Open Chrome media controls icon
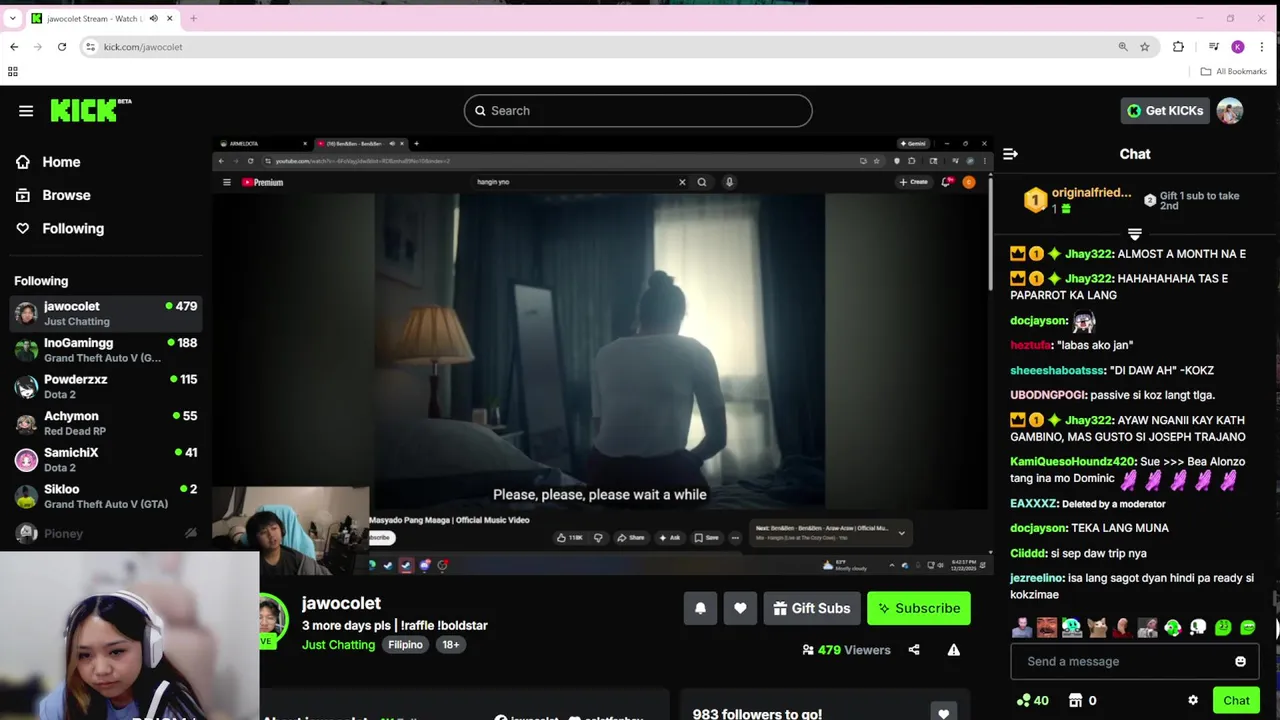 coord(1213,47)
